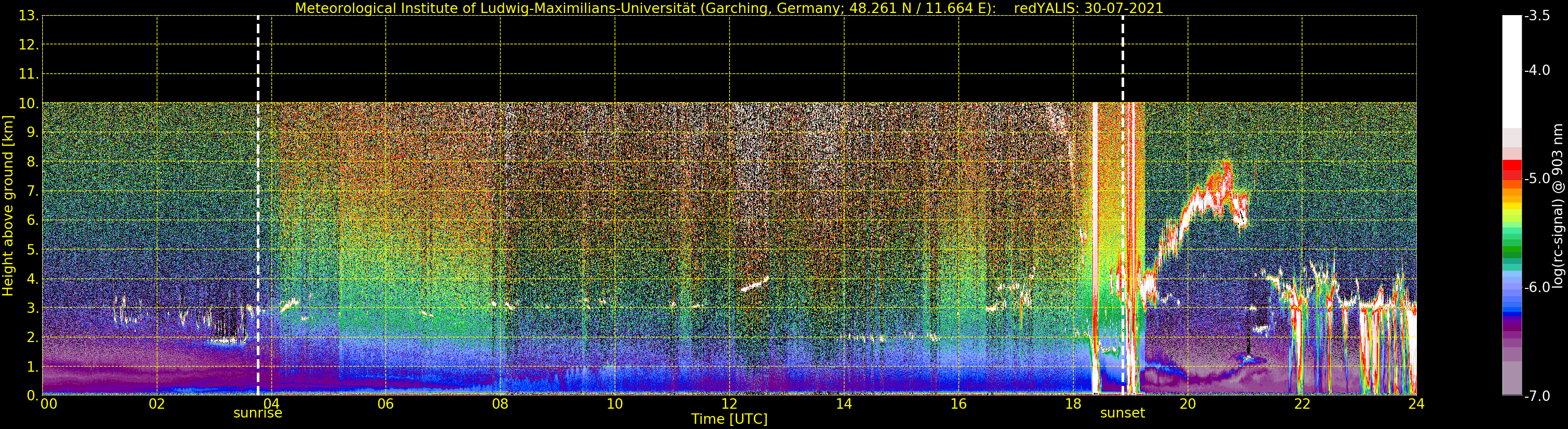The height and width of the screenshot is (429, 1568).
Task: Click the 2 km tick on the height axis
Action: [x=32, y=337]
